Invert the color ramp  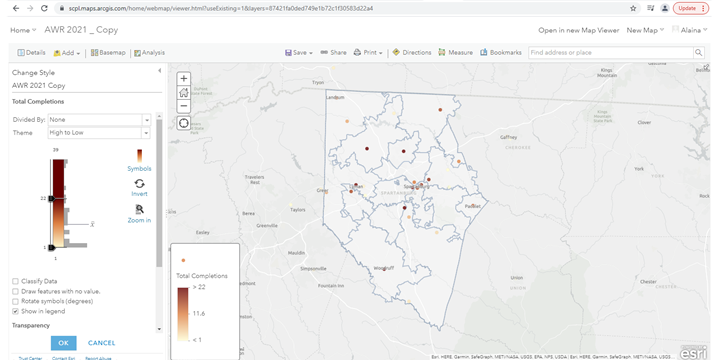pyautogui.click(x=139, y=187)
